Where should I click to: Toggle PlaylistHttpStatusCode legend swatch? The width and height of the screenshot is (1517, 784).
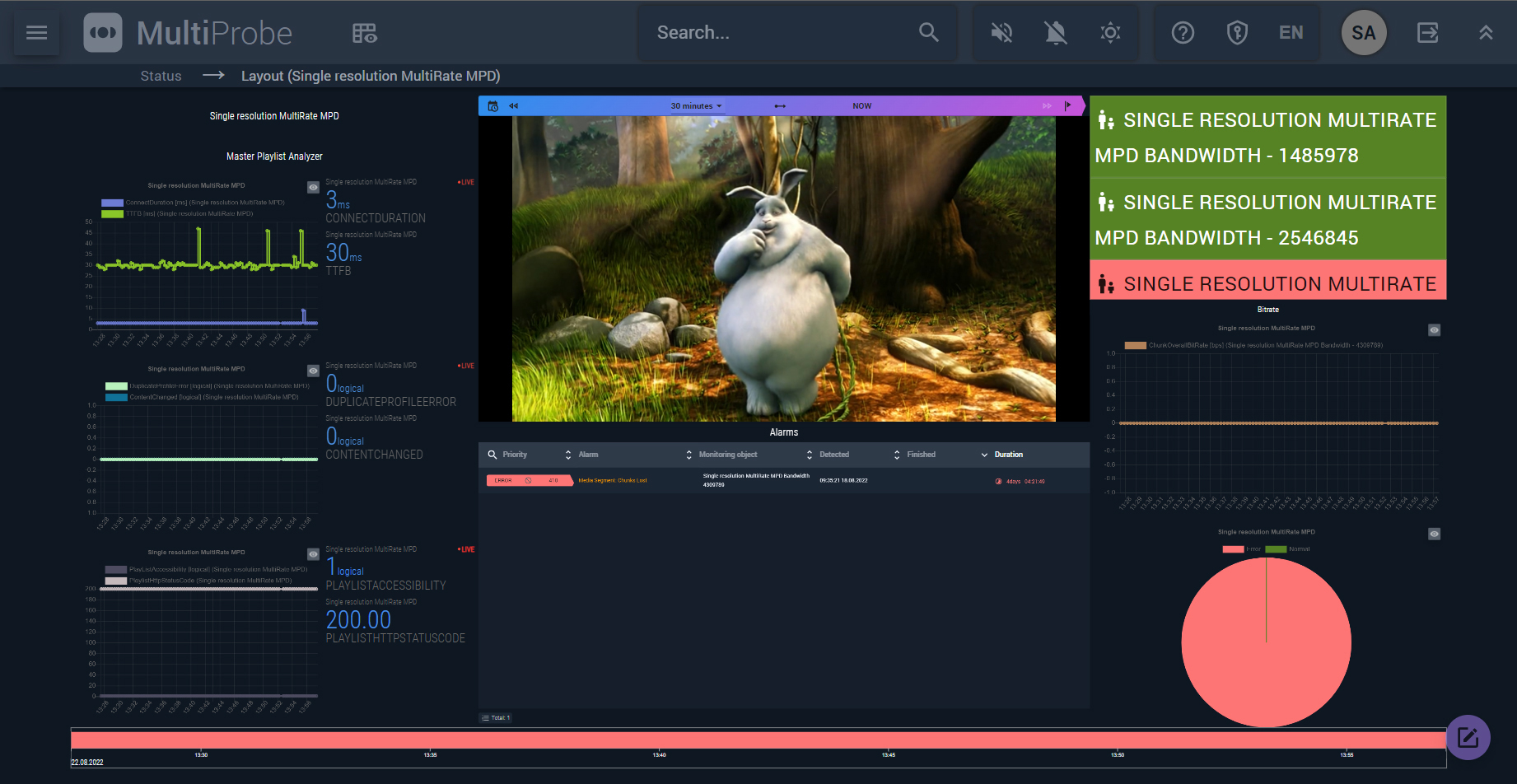click(116, 581)
